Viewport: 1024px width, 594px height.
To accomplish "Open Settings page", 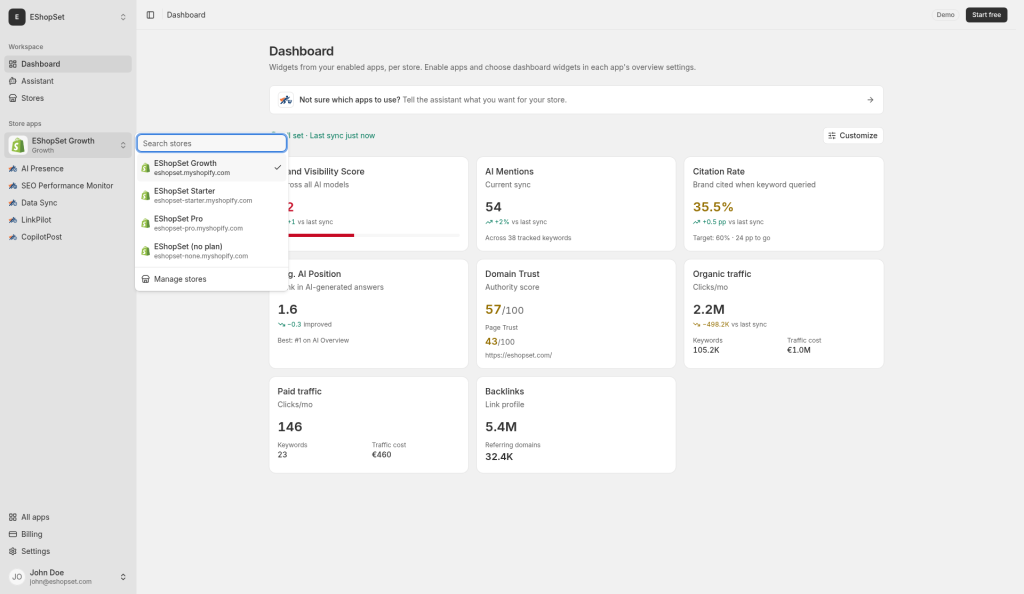I will coord(68,551).
